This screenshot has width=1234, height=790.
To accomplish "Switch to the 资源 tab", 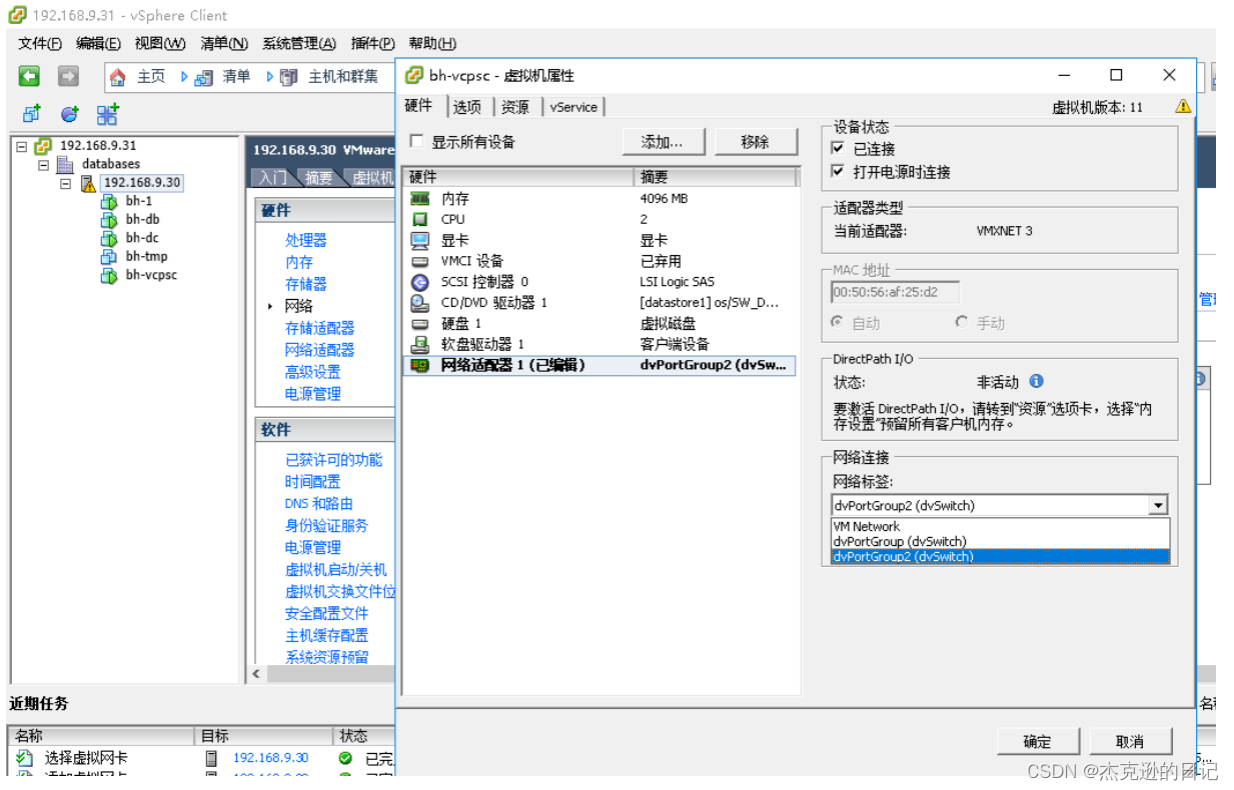I will (x=515, y=107).
